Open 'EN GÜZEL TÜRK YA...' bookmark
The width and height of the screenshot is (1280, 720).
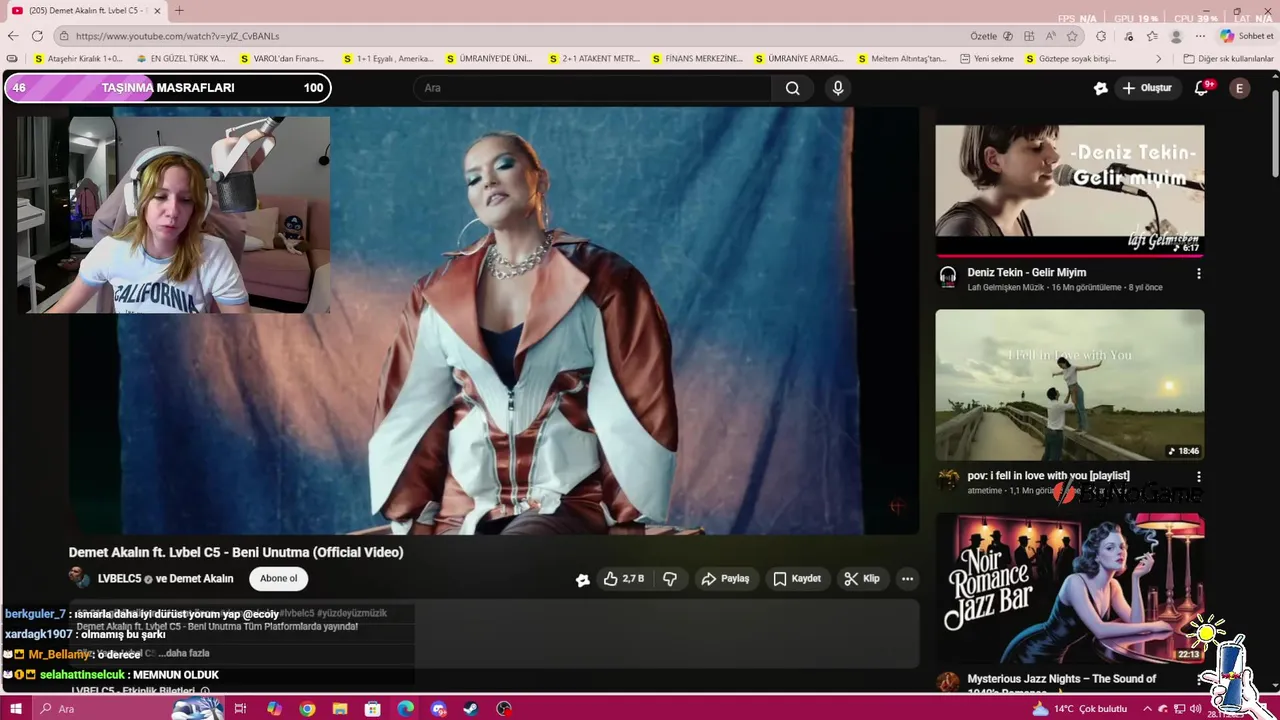coord(180,59)
